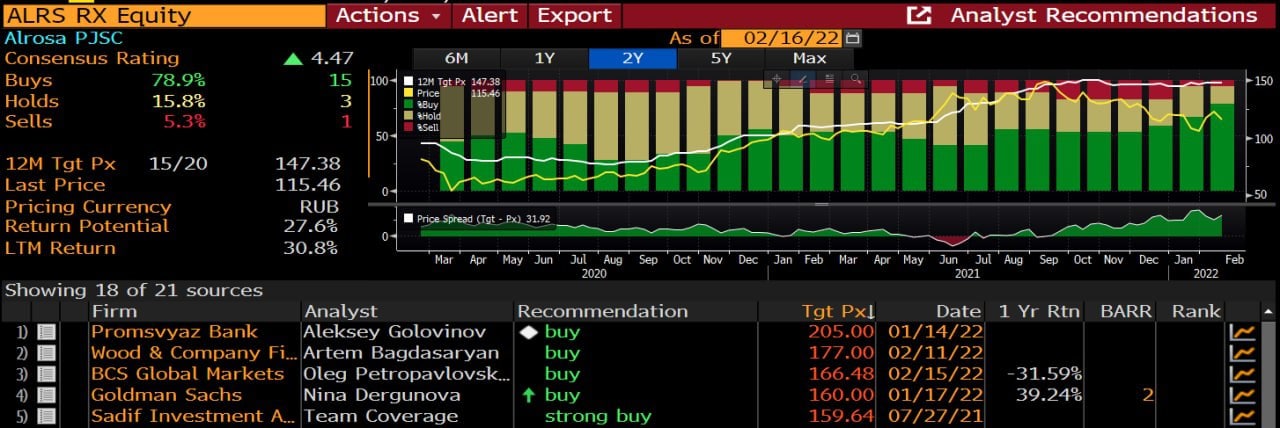The image size is (1280, 428).
Task: Toggle yellow Price series in legend
Action: point(452,93)
